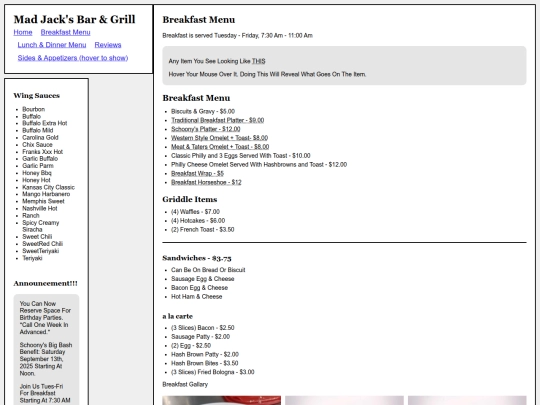Viewport: 540px width, 405px height.
Task: Click Sausage Egg & Cheese sandwich
Action: (x=202, y=279)
